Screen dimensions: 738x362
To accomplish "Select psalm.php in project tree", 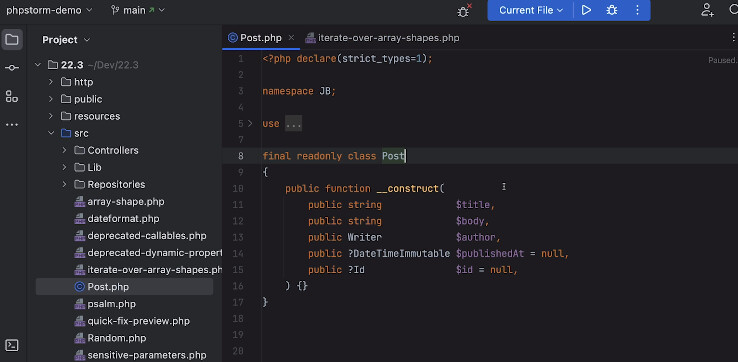I will click(x=112, y=304).
